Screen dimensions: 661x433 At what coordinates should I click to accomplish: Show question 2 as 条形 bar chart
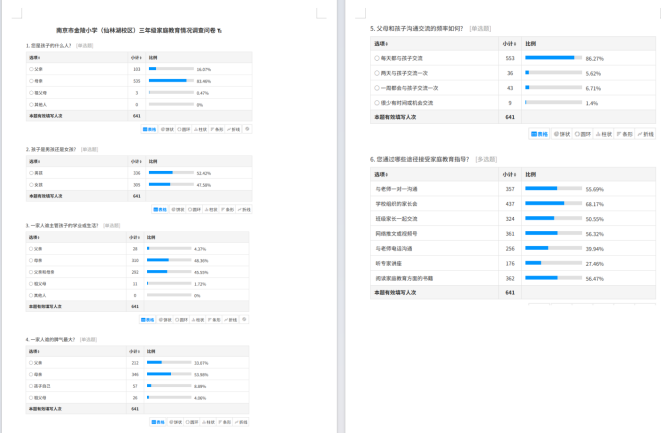pyautogui.click(x=227, y=209)
